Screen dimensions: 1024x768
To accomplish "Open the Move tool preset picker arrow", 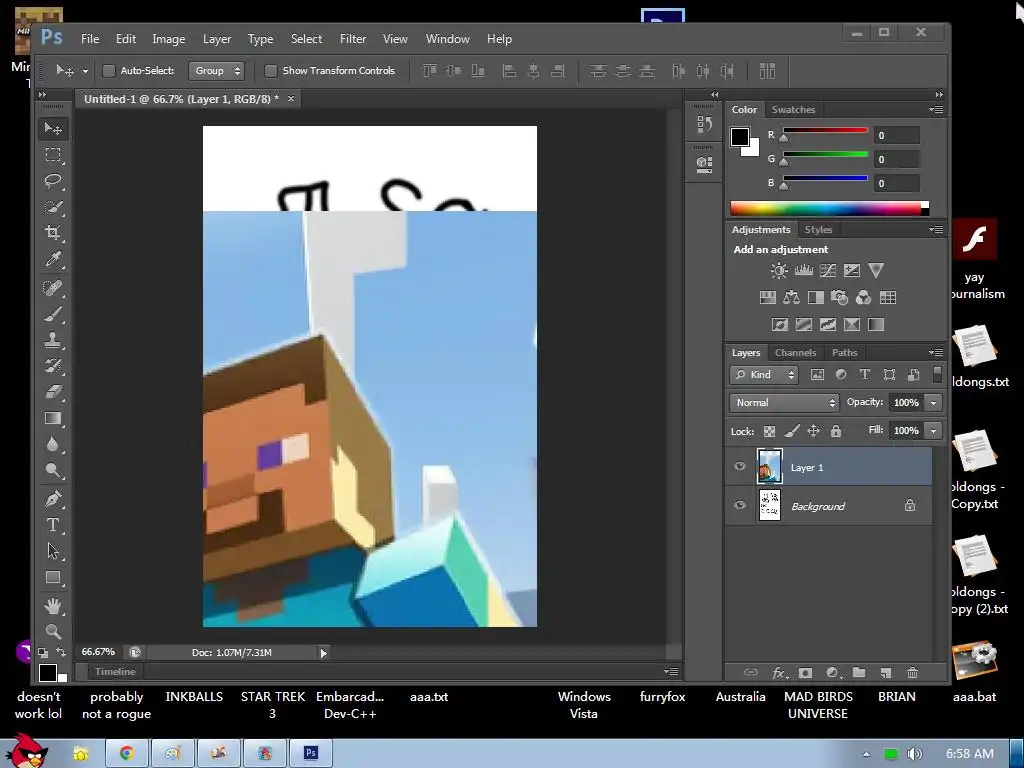I will (x=85, y=71).
